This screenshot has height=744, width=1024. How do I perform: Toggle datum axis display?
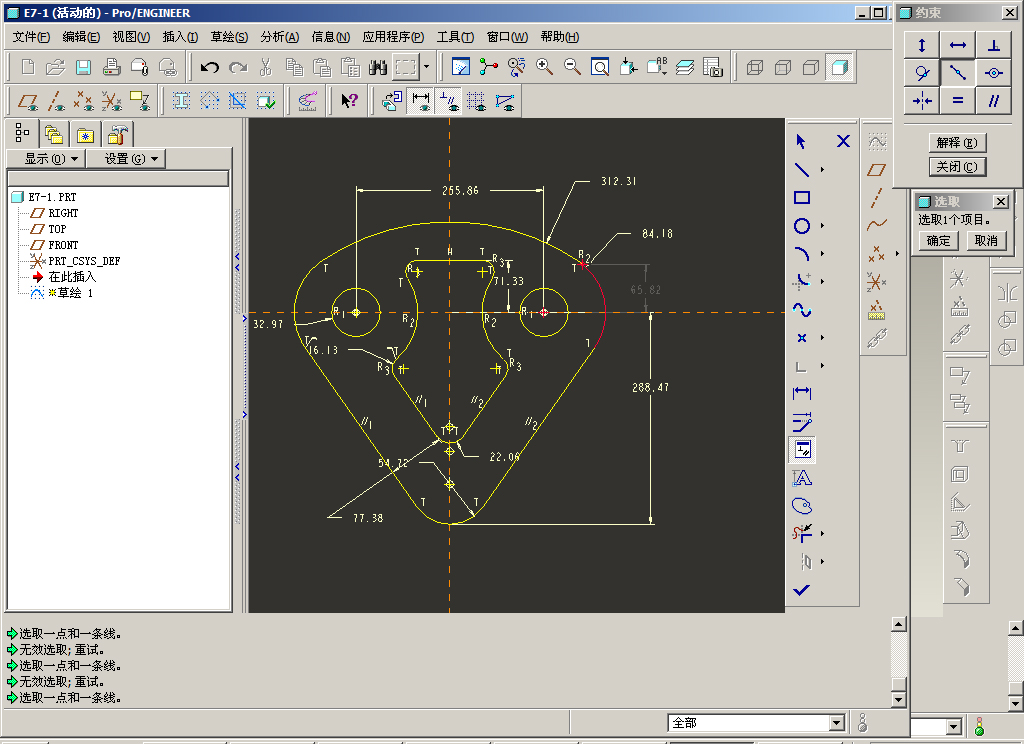(56, 101)
